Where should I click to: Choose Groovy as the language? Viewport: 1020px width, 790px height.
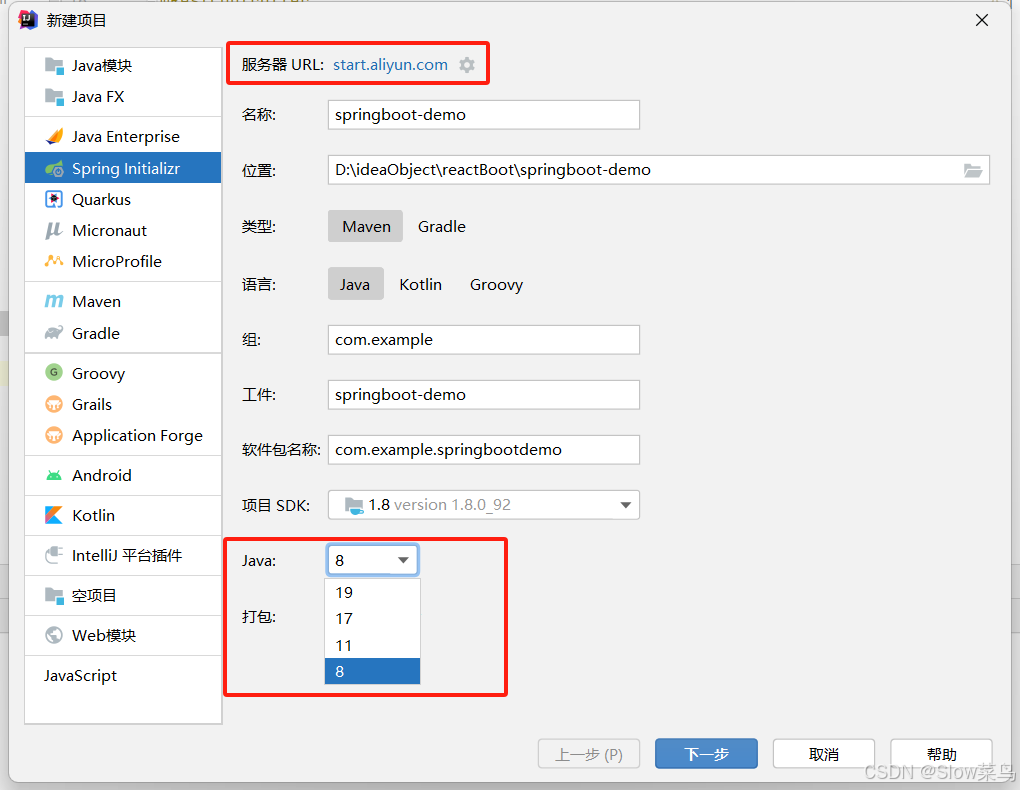496,284
